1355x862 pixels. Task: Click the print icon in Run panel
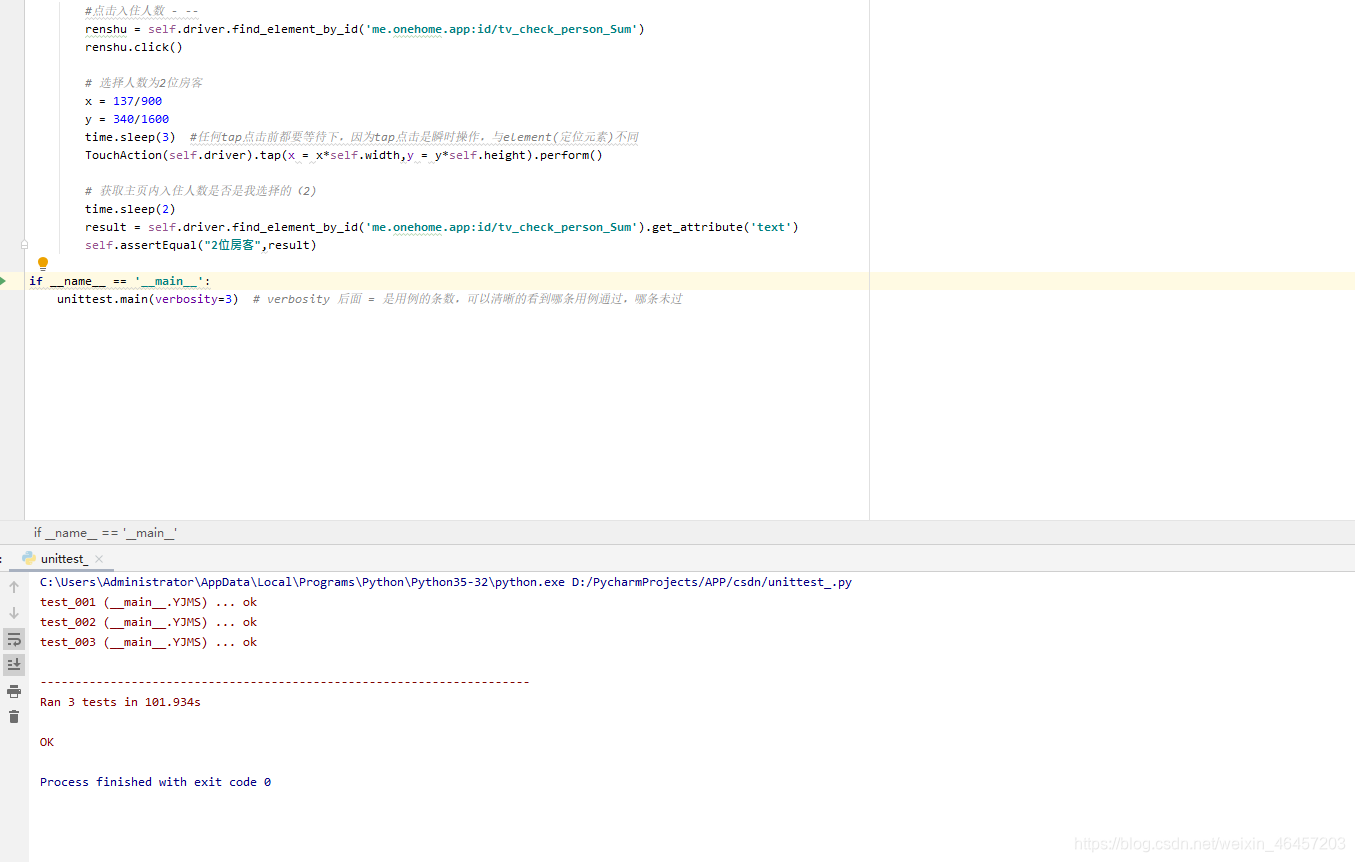pyautogui.click(x=14, y=691)
